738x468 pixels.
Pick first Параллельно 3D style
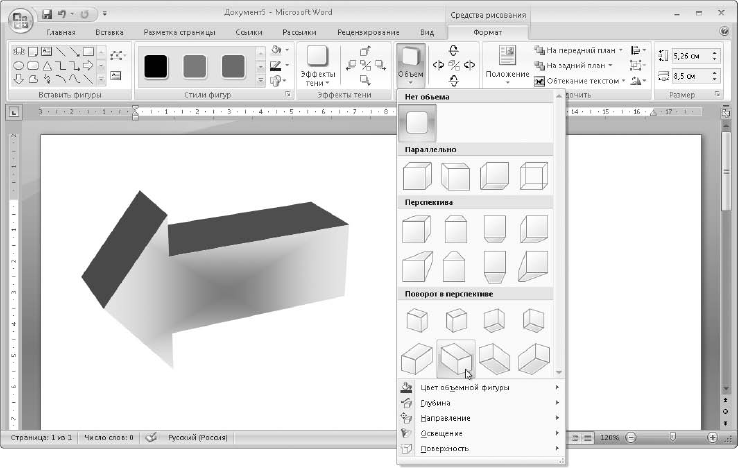click(417, 176)
